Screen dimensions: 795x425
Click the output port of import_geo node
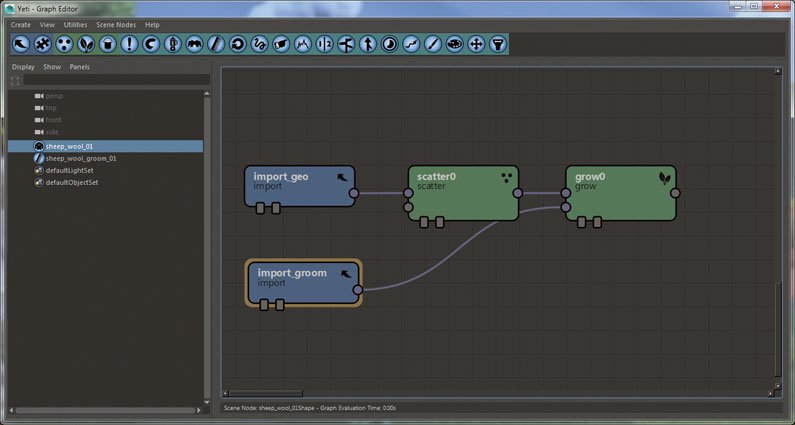pos(354,193)
